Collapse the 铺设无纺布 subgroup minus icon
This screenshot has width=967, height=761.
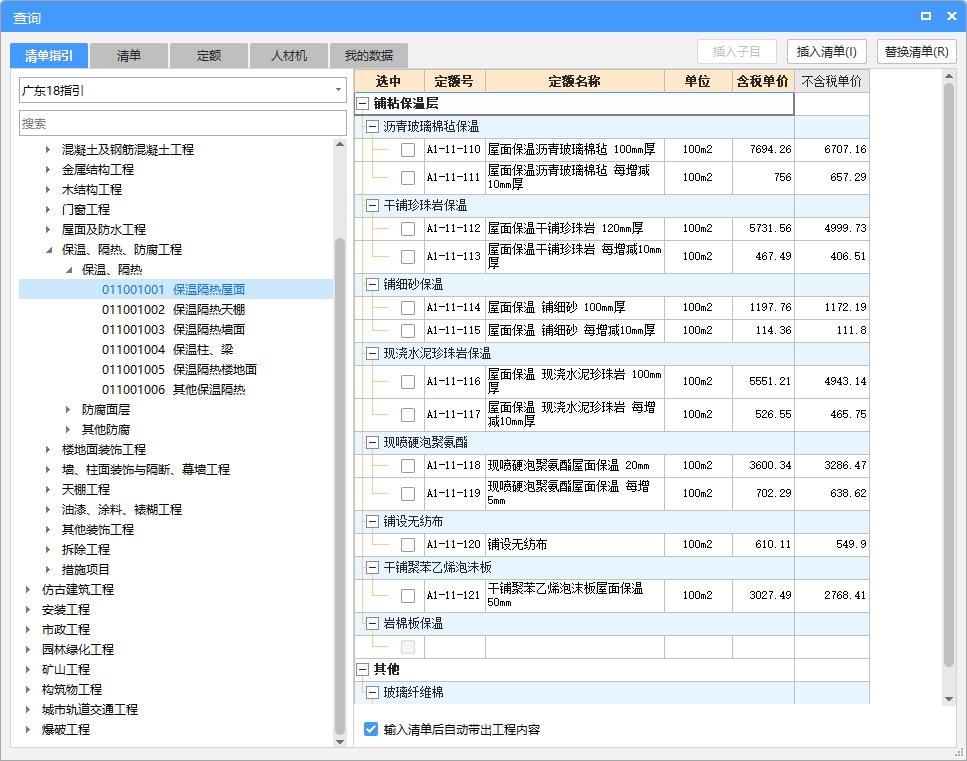click(372, 522)
